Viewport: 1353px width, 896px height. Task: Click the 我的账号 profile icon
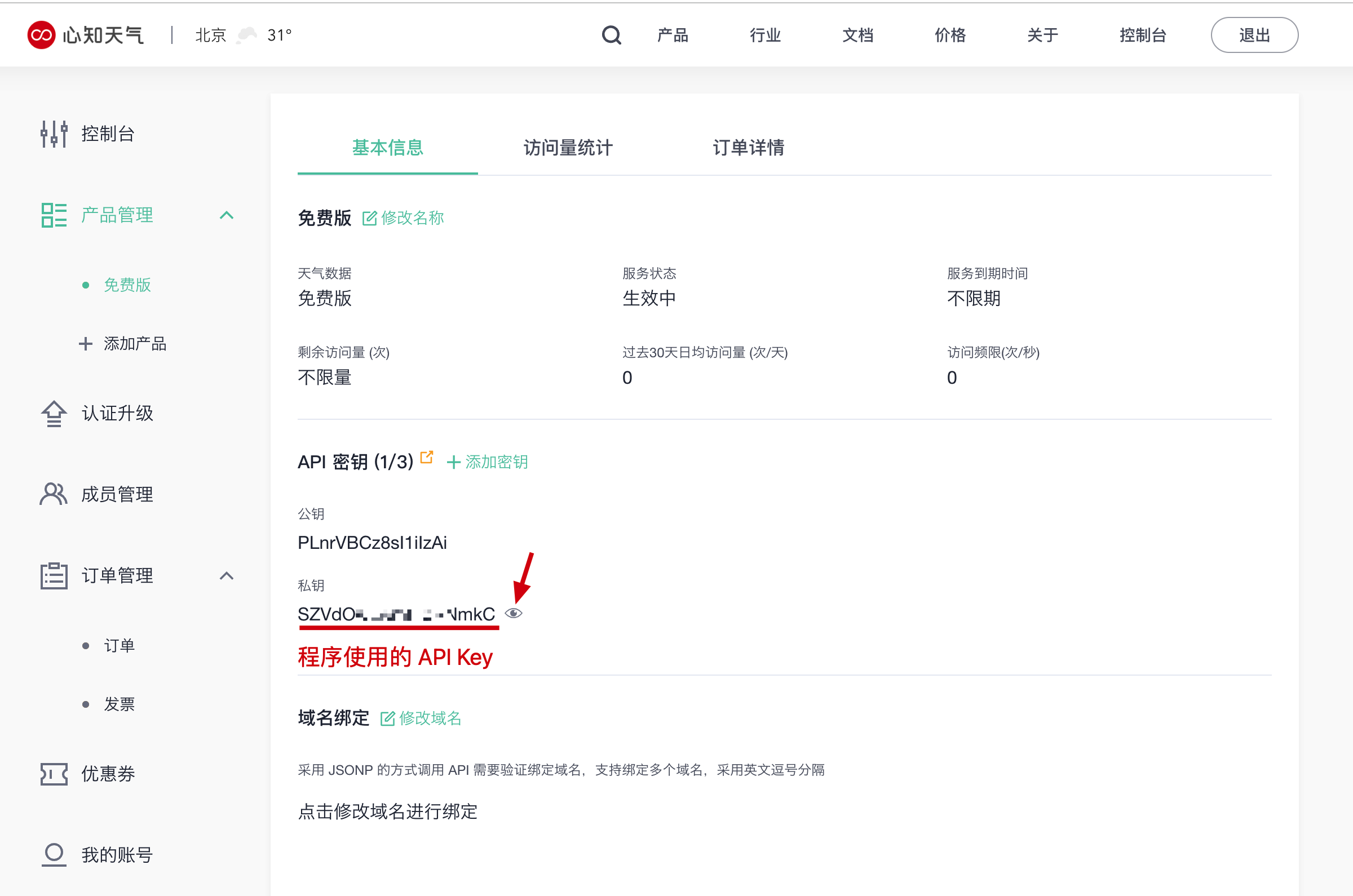coord(54,854)
